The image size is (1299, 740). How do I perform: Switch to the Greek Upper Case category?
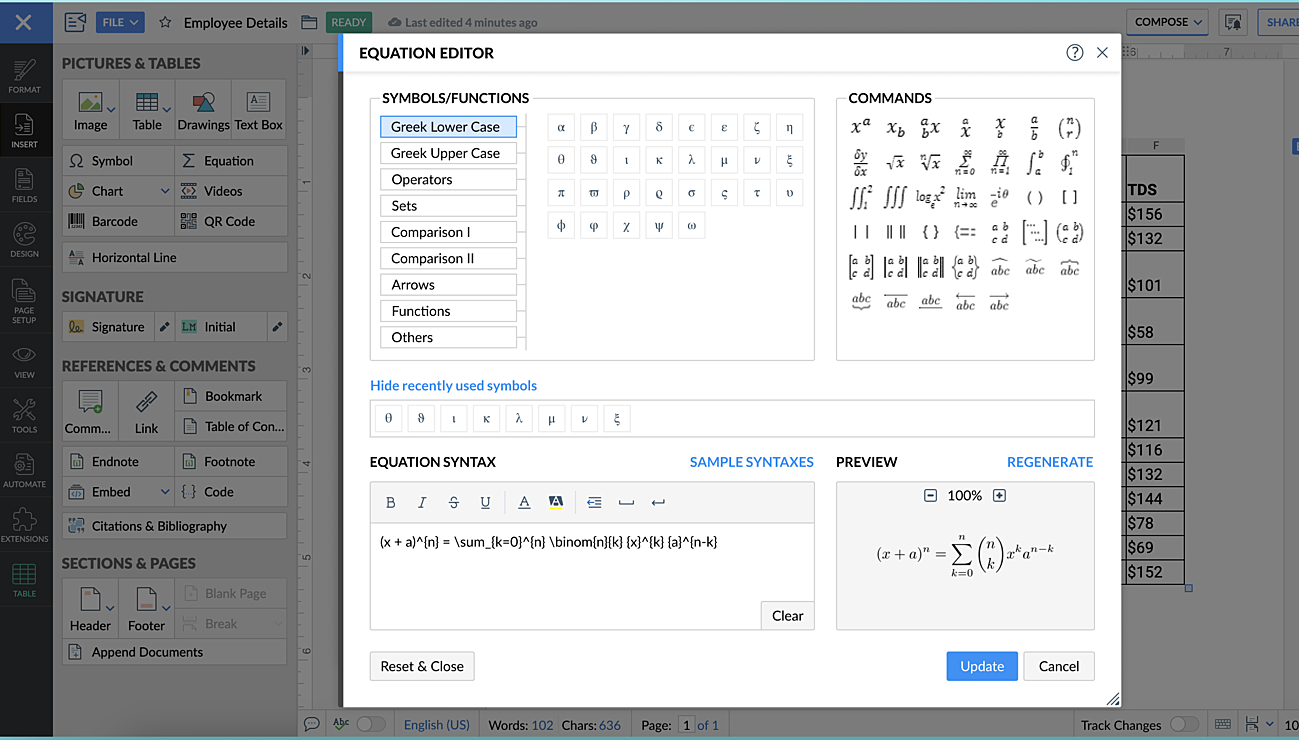click(448, 153)
